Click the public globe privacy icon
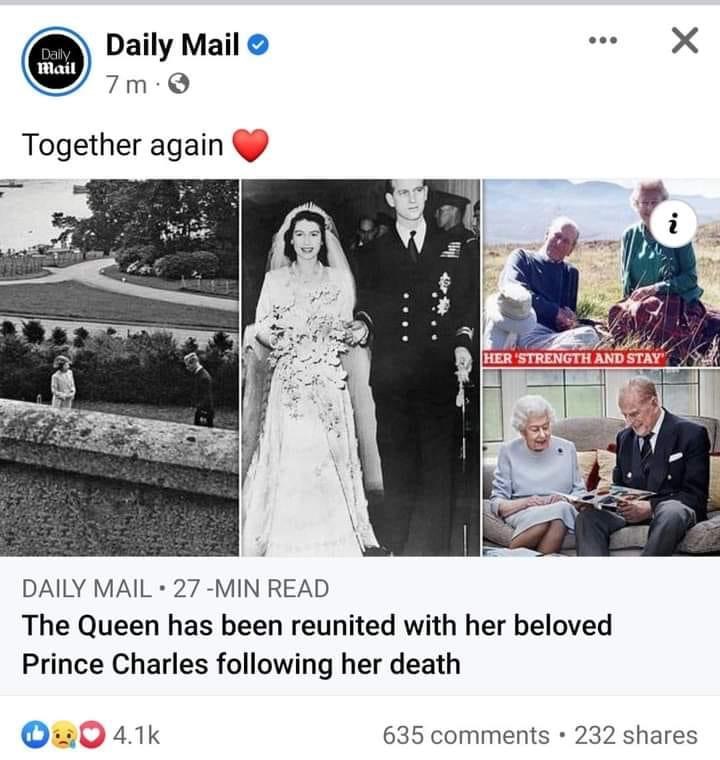 pos(178,84)
